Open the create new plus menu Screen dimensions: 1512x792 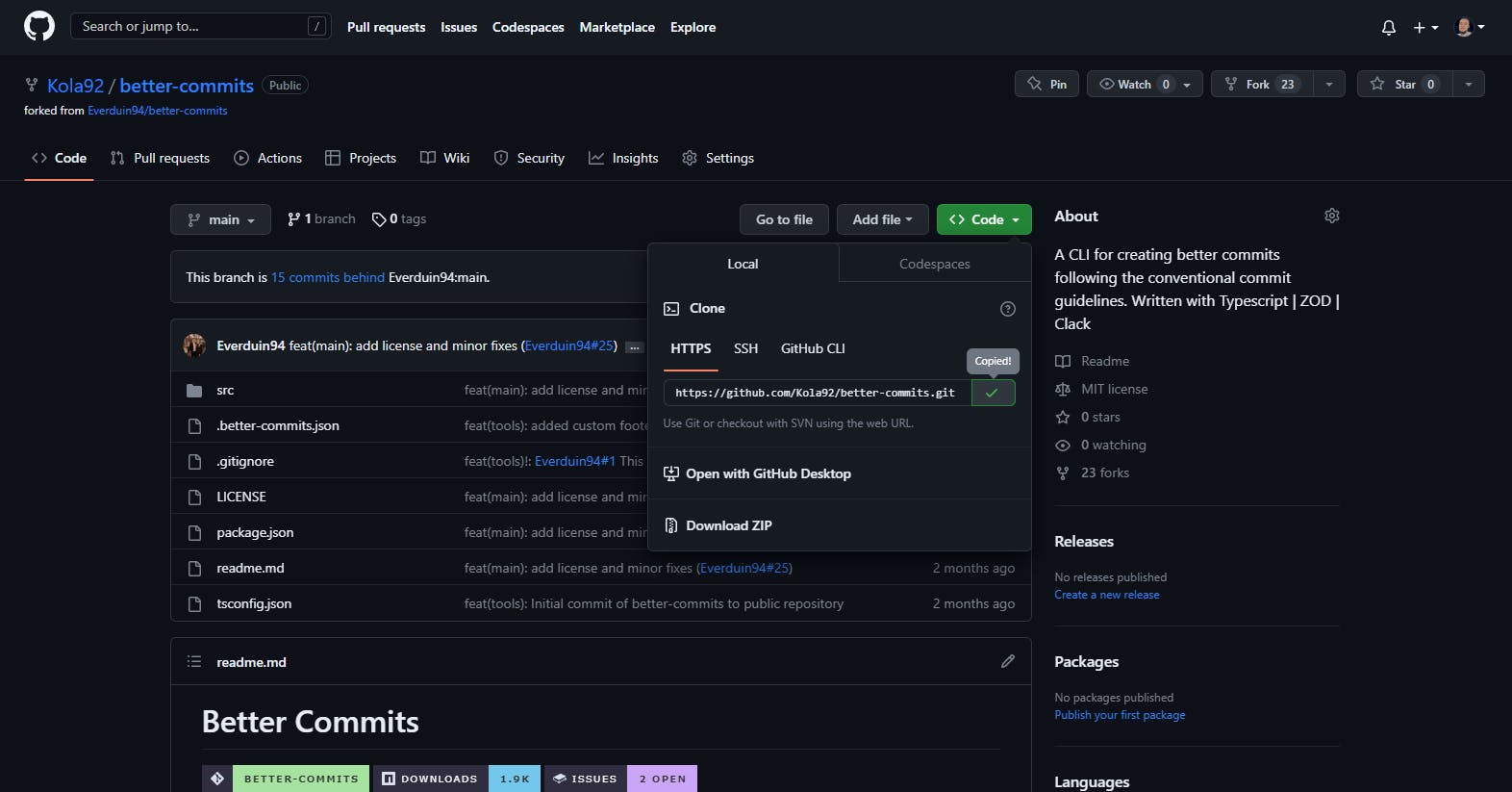click(x=1425, y=28)
